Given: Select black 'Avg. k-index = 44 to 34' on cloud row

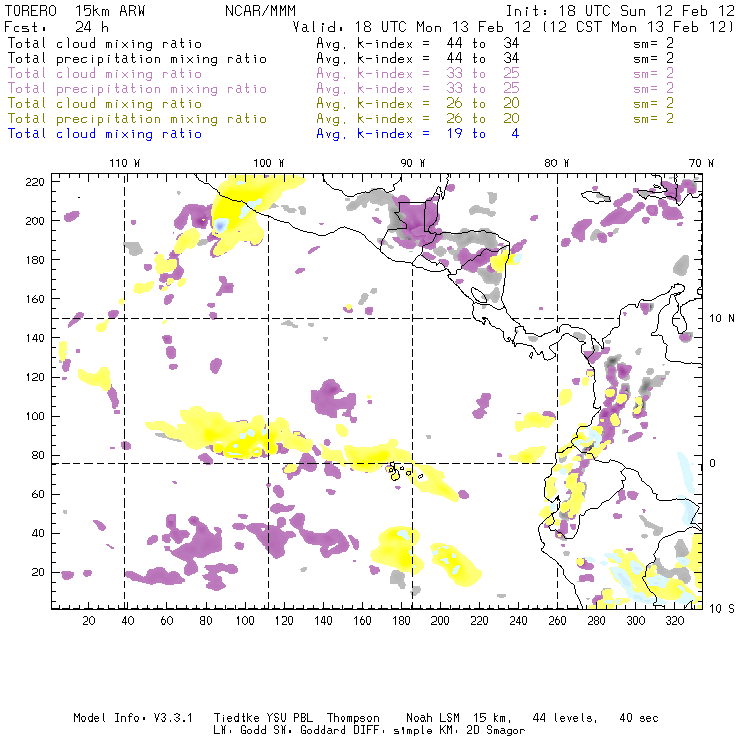Looking at the screenshot, I should [418, 43].
